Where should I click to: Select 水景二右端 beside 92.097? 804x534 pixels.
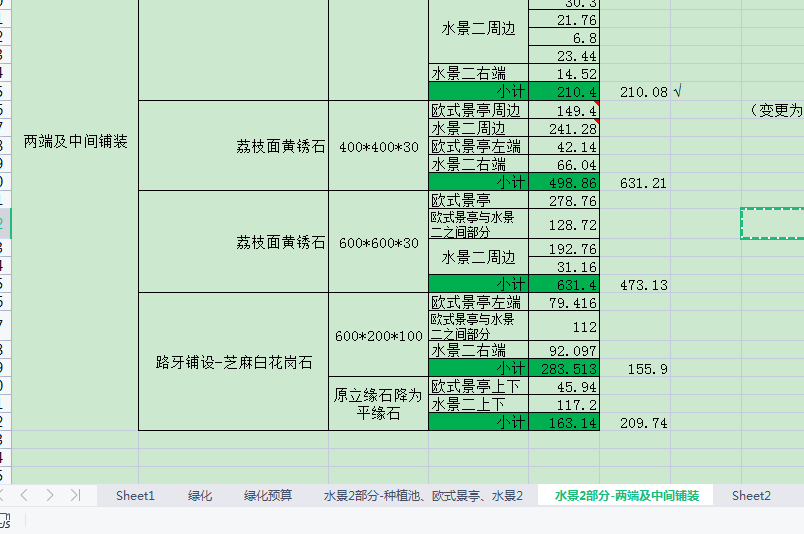click(x=478, y=349)
